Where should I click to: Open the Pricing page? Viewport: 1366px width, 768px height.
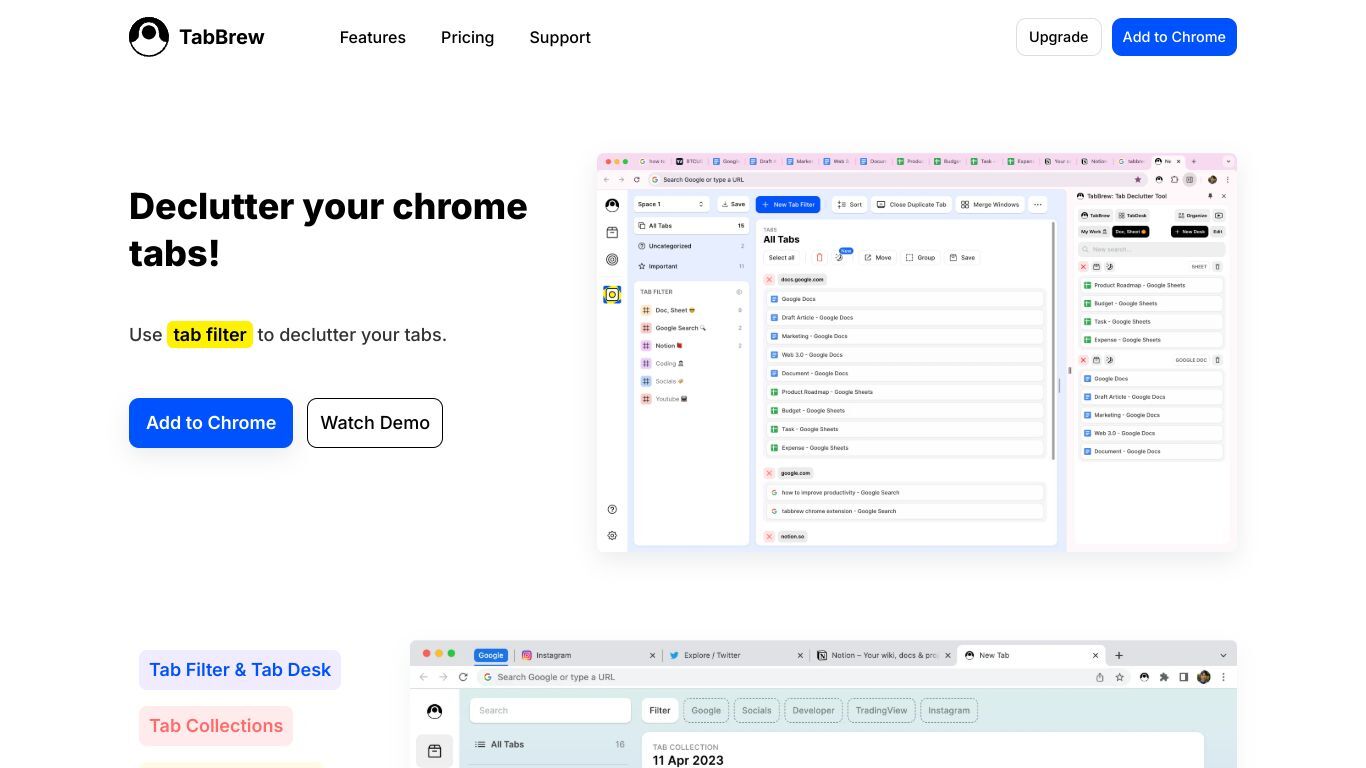(x=467, y=37)
